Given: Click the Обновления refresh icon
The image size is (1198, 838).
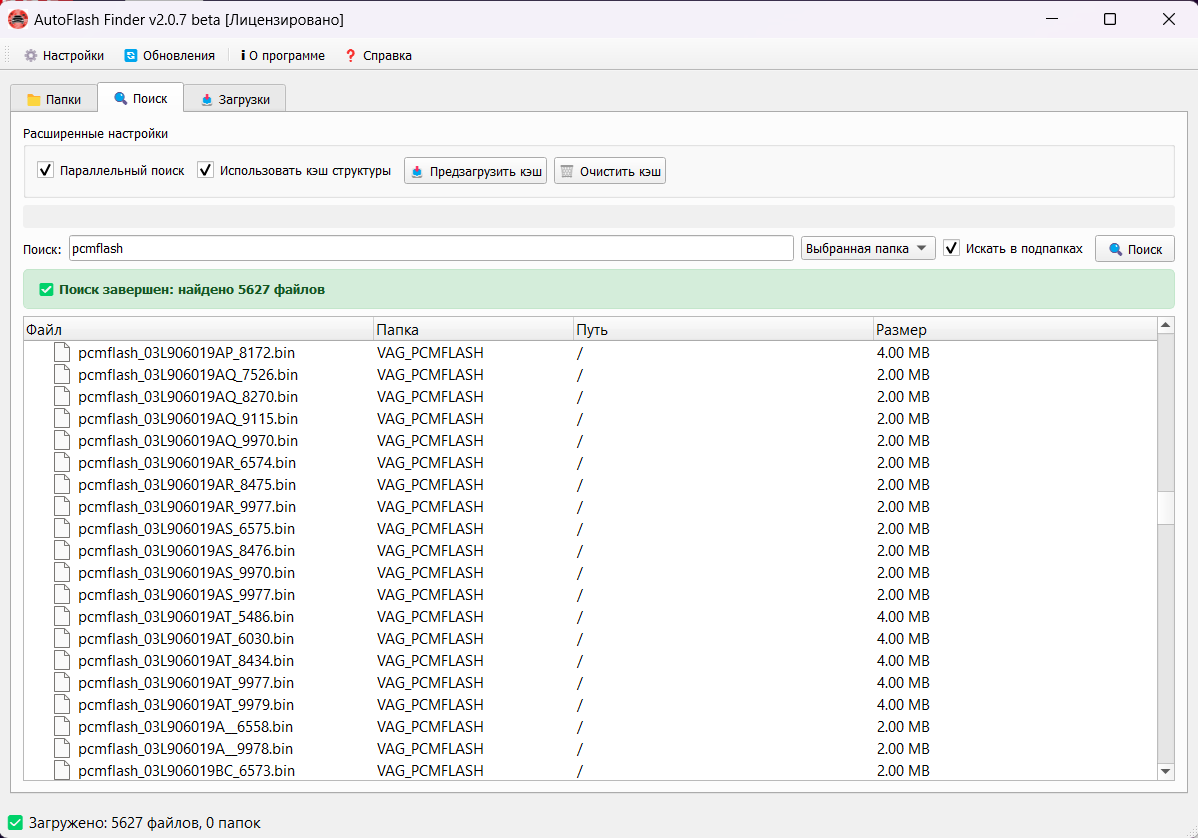Looking at the screenshot, I should pos(131,56).
